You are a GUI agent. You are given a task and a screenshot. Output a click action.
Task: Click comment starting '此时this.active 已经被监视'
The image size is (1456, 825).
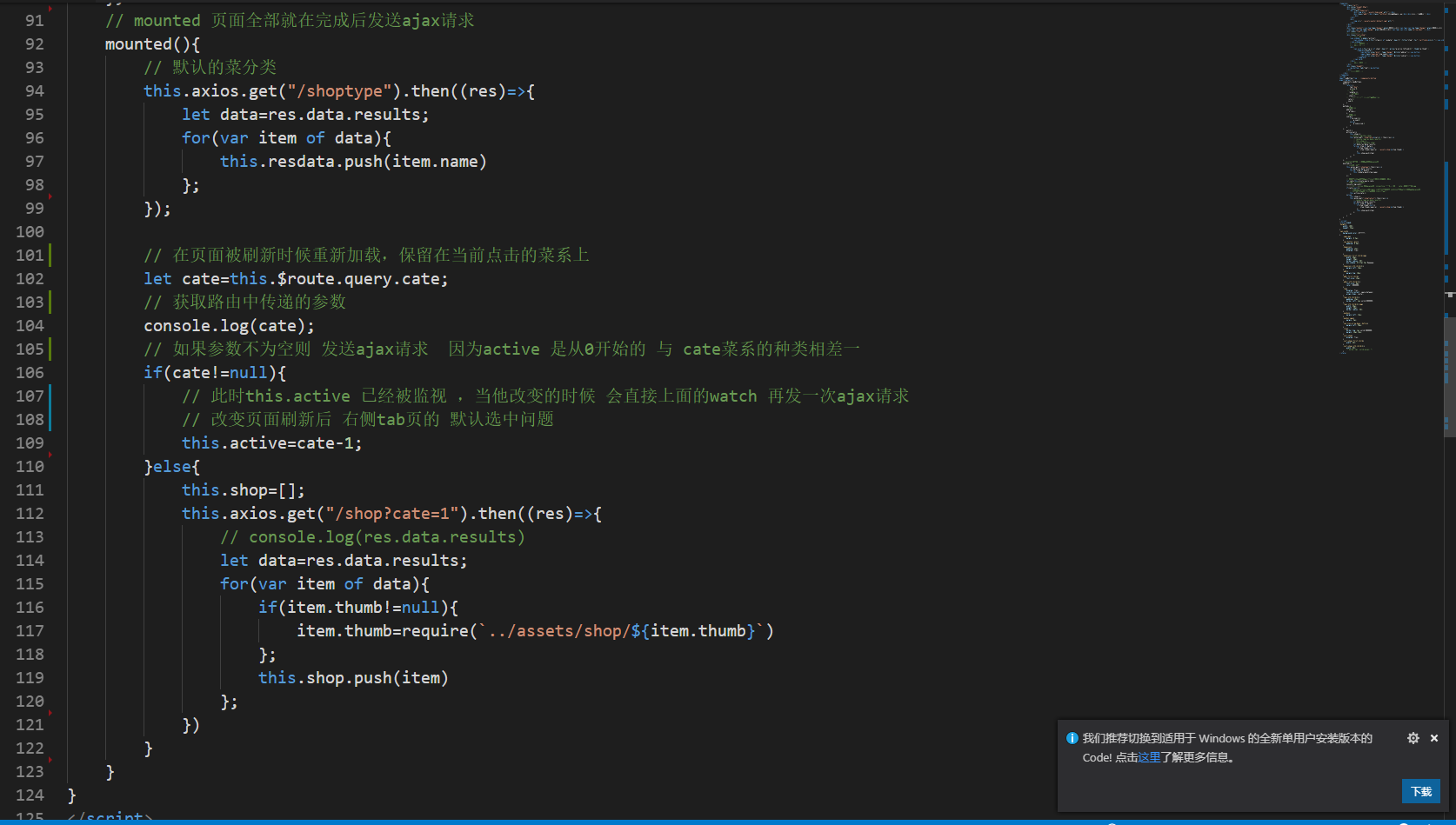(545, 396)
